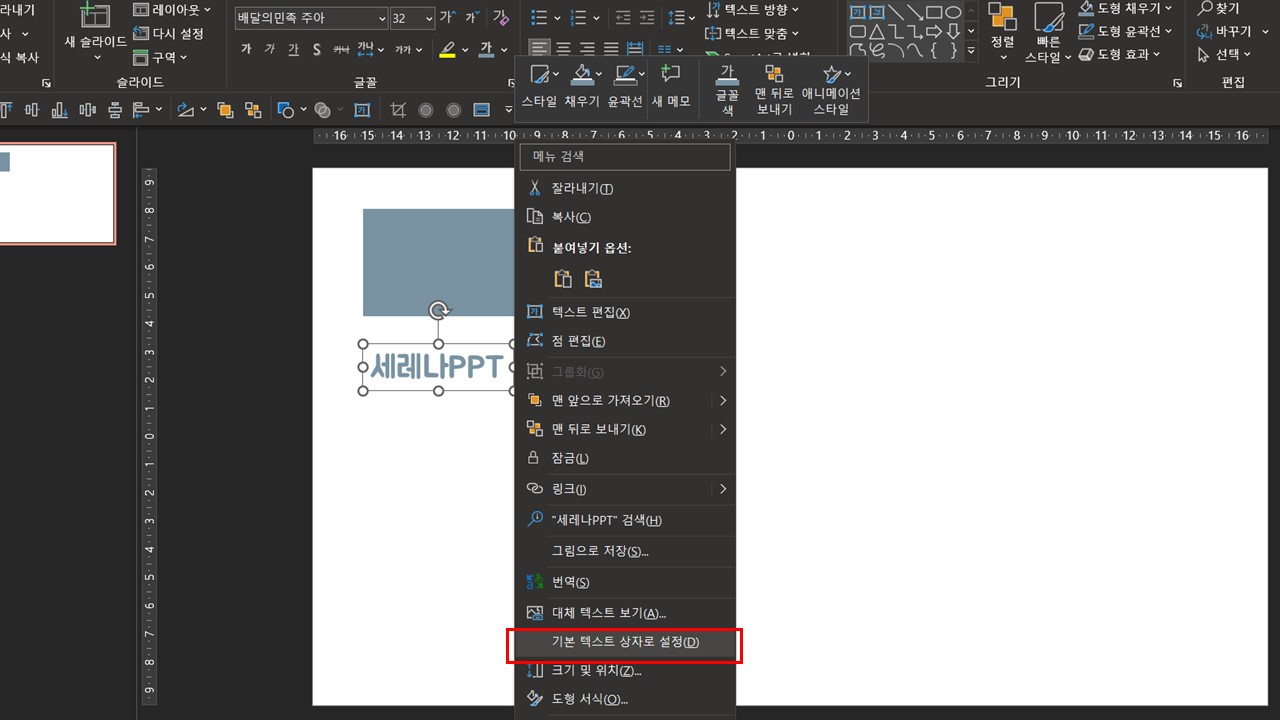The height and width of the screenshot is (720, 1280).
Task: Open the font name dropdown
Action: (382, 19)
